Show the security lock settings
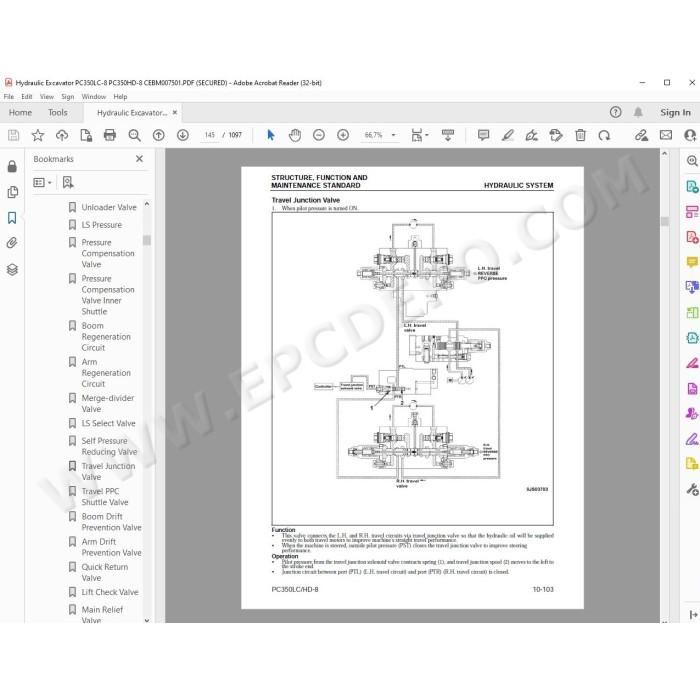The height and width of the screenshot is (700, 700). click(12, 167)
